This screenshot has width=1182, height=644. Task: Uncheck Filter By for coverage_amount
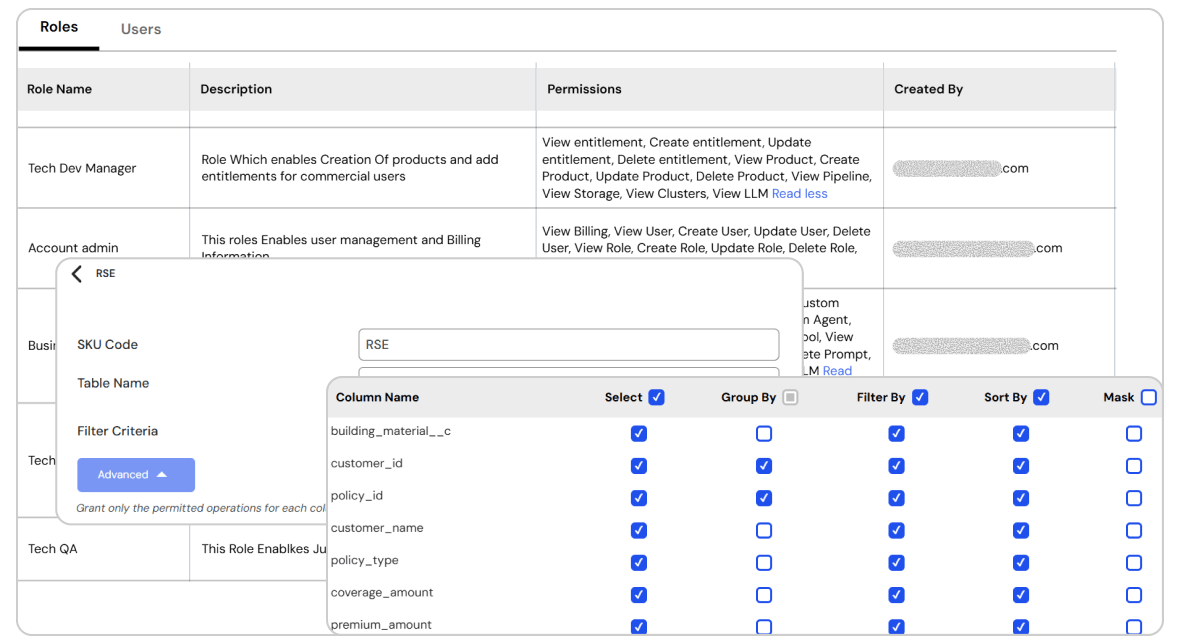click(x=897, y=595)
